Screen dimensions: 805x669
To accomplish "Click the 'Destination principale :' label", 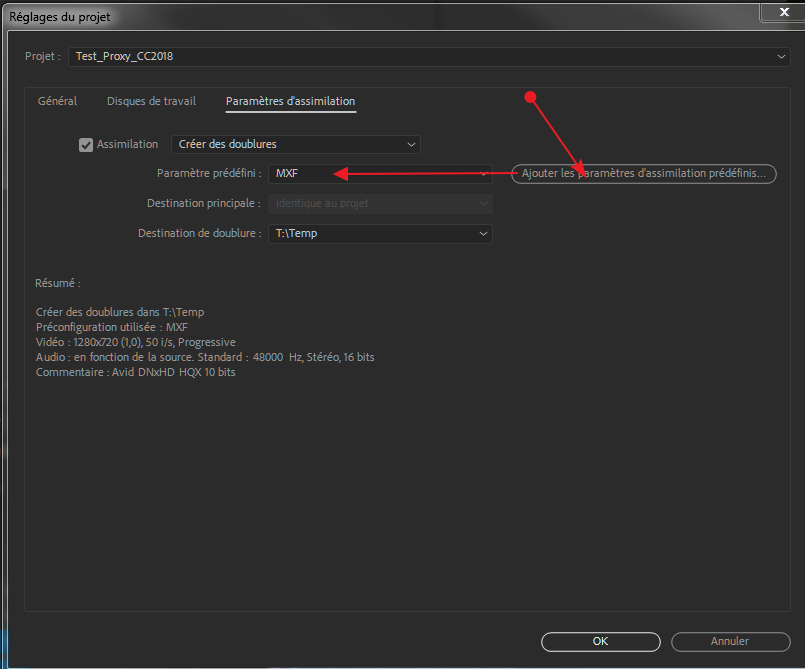I will (x=204, y=203).
